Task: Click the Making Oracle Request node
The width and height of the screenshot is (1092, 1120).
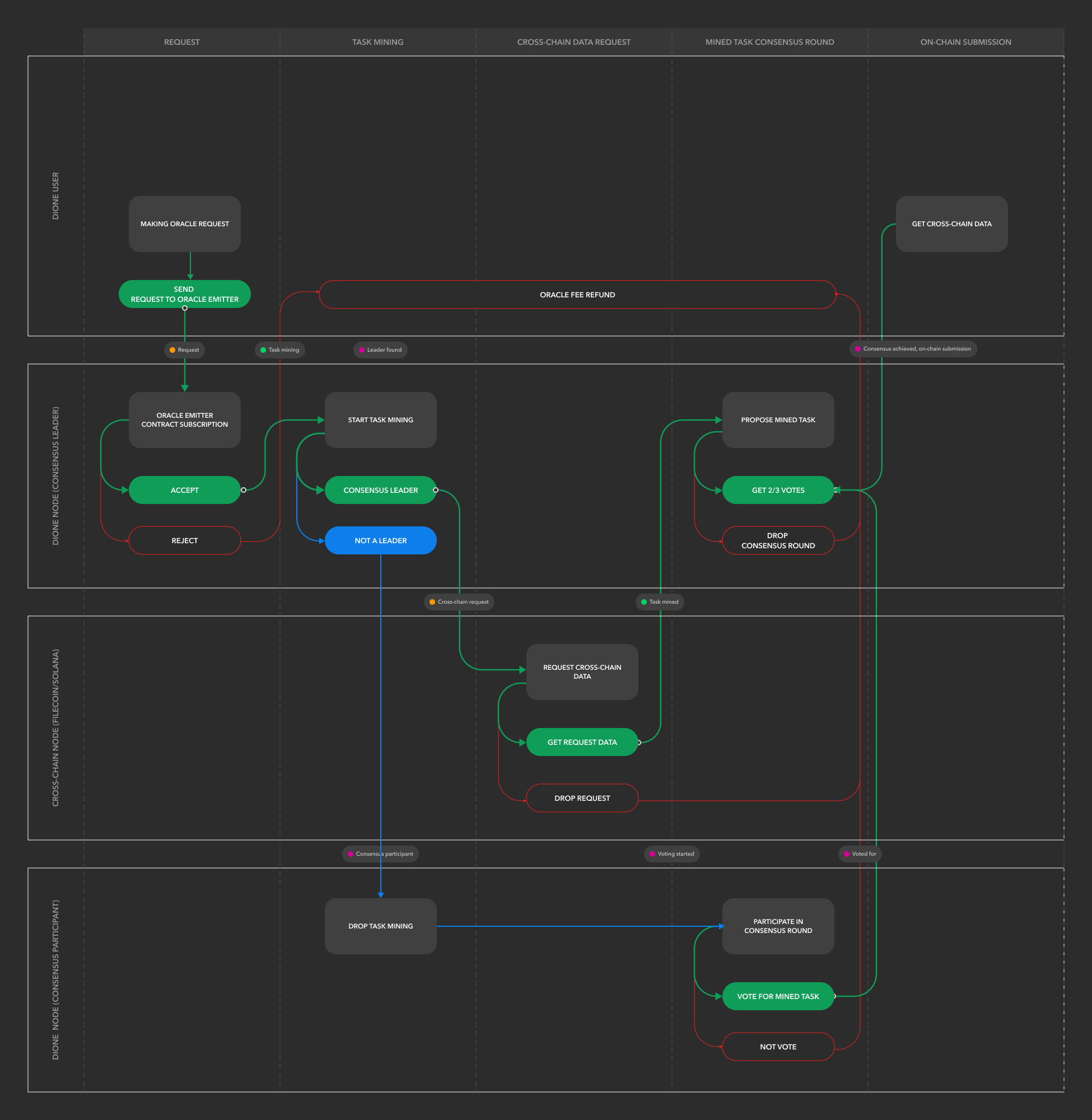Action: pos(184,223)
